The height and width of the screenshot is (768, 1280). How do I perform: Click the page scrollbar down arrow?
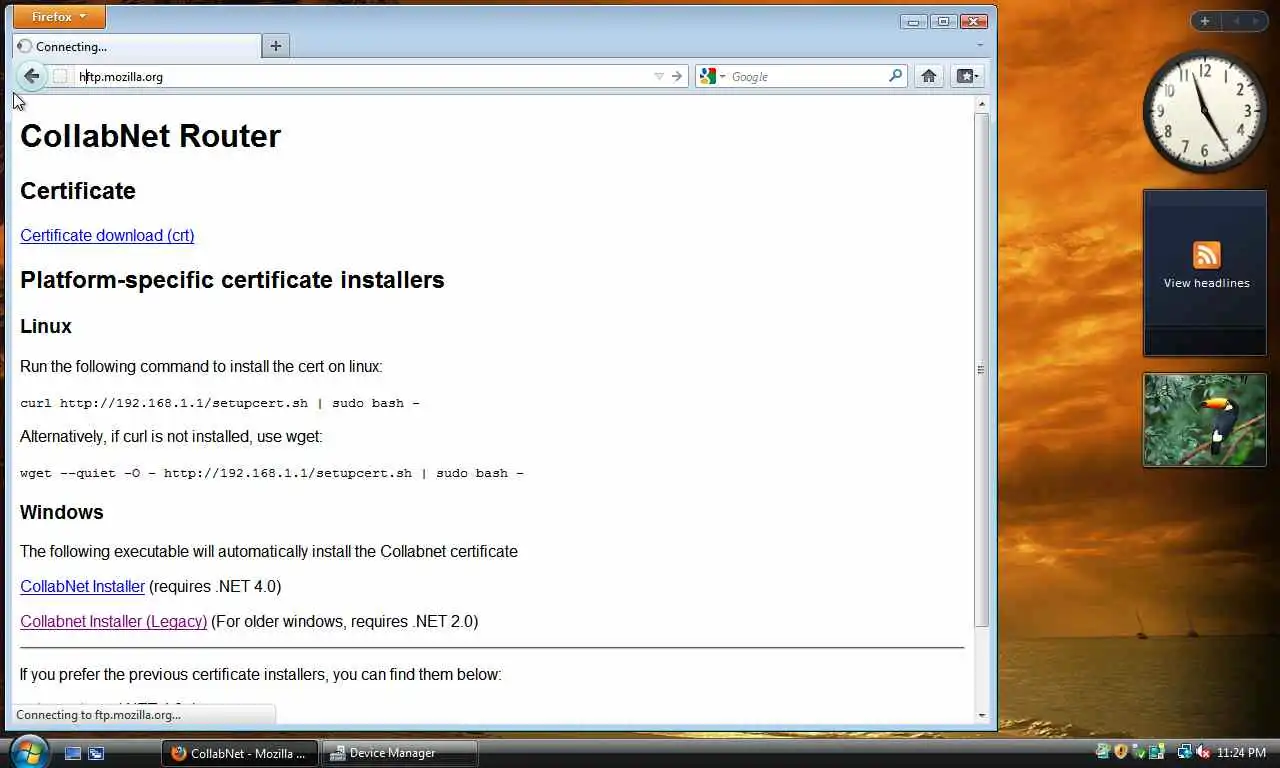coord(981,715)
